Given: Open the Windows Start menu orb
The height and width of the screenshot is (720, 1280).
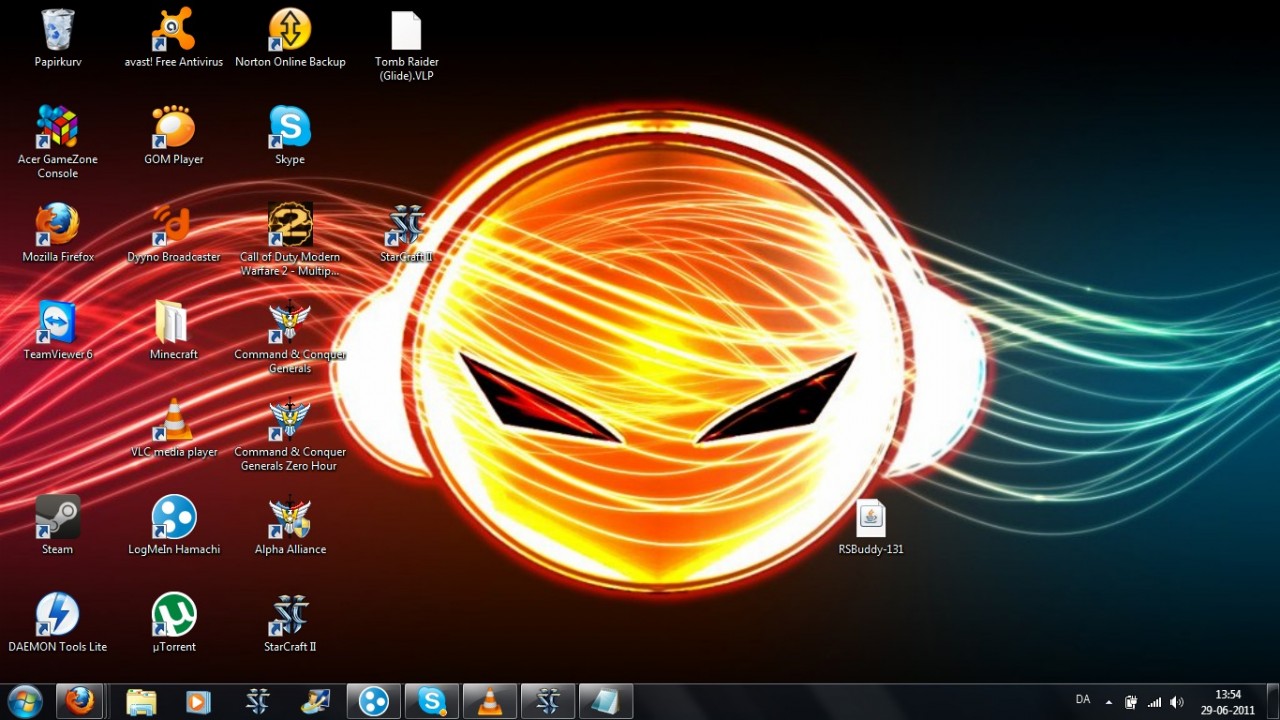Looking at the screenshot, I should (x=24, y=701).
